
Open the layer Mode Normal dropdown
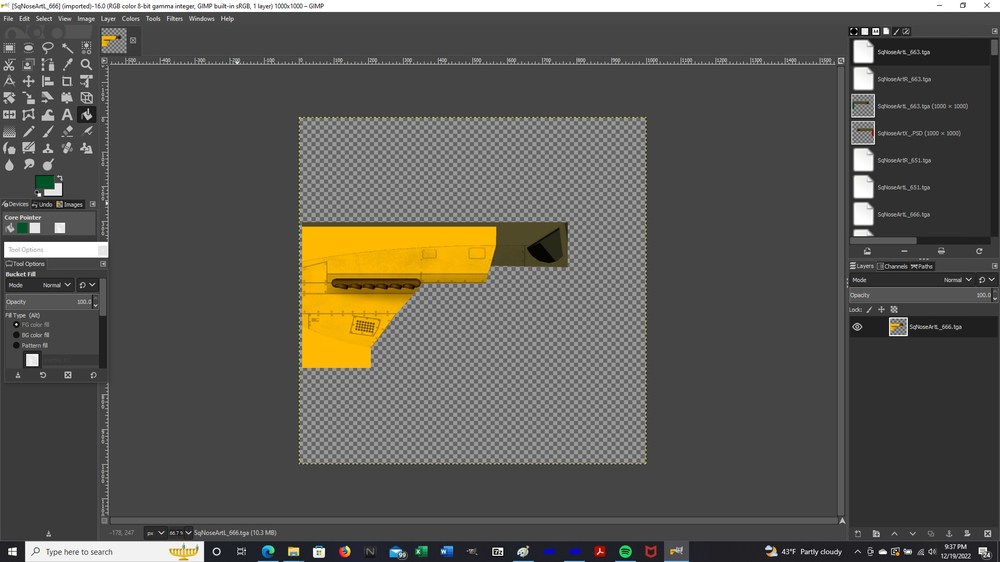[957, 280]
